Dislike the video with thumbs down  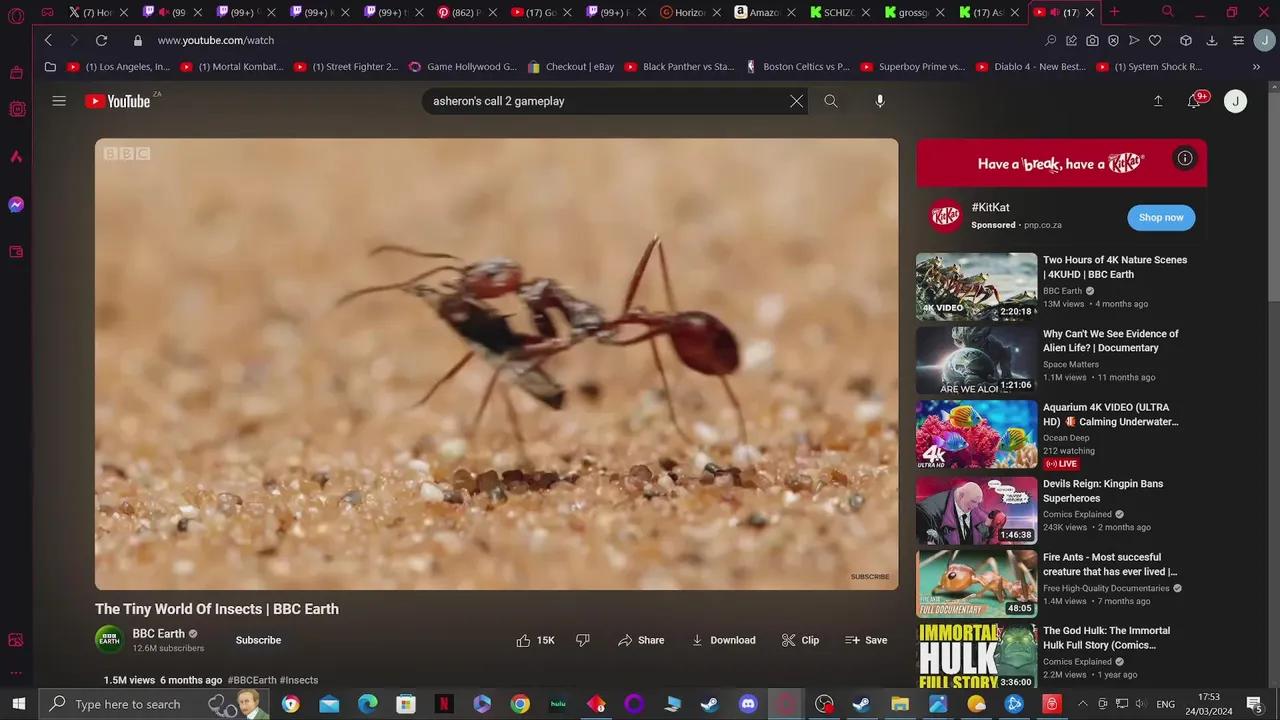(x=583, y=640)
